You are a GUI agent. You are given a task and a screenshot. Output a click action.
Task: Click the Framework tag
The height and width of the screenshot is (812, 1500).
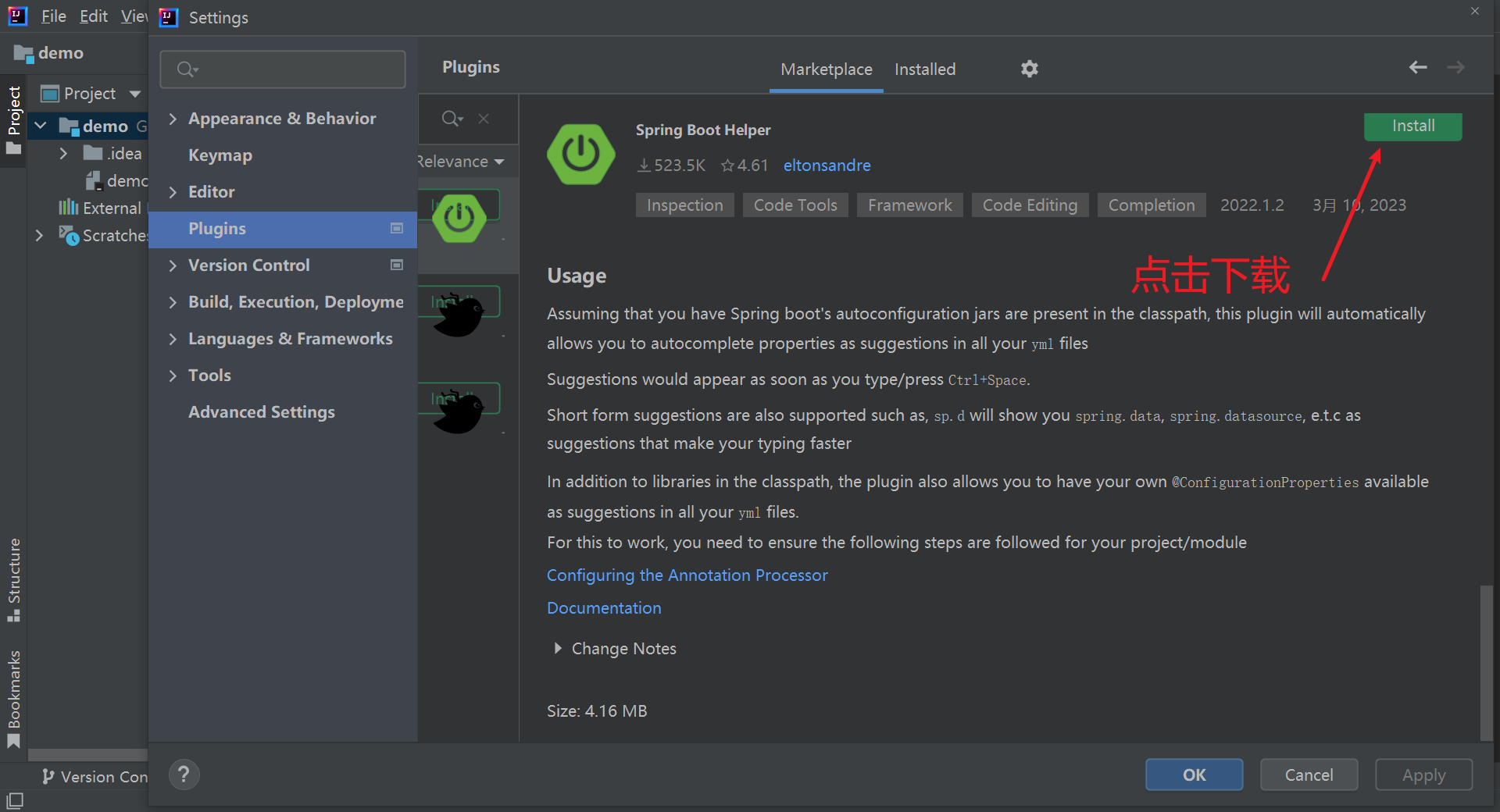tap(910, 205)
